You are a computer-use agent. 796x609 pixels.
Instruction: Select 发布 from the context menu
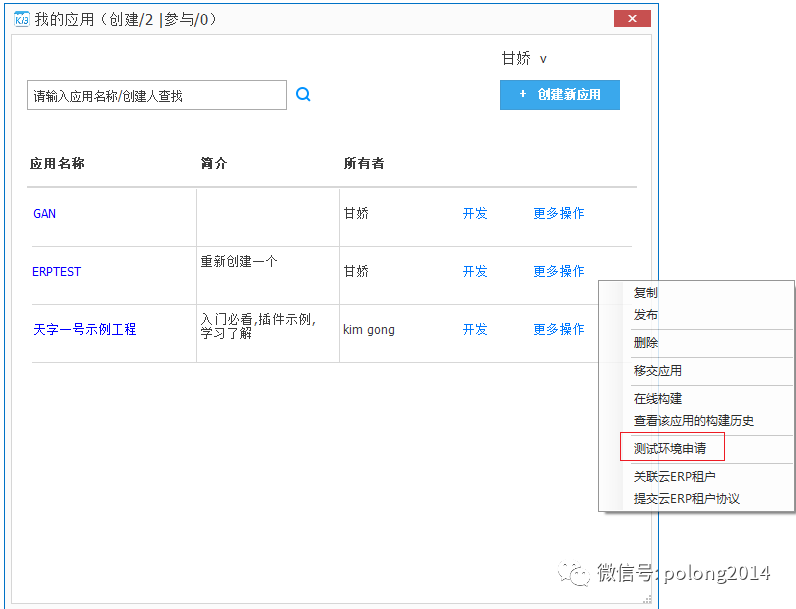[x=646, y=315]
